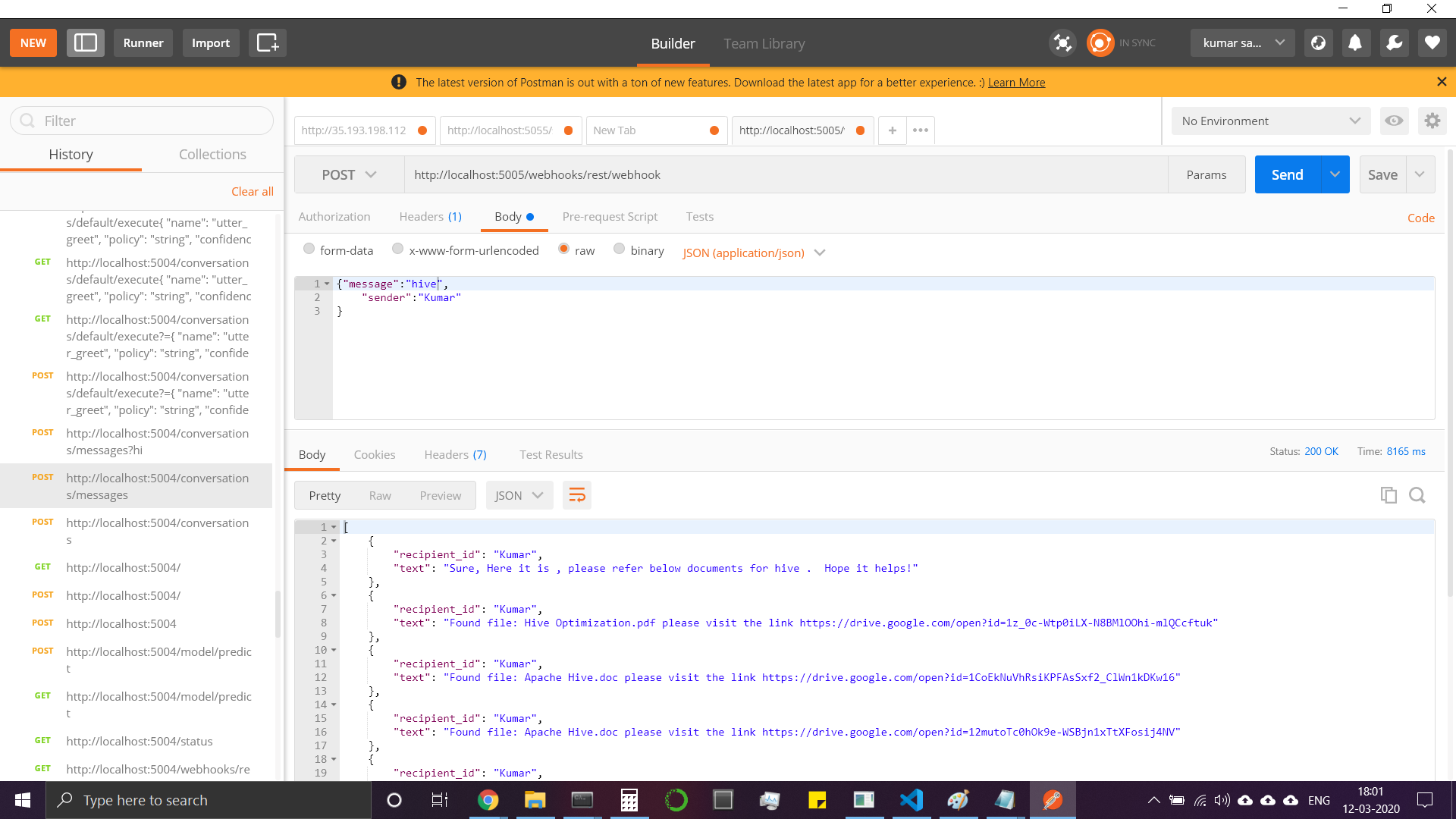Image resolution: width=1456 pixels, height=819 pixels.
Task: Choose the binary body option
Action: coord(619,249)
